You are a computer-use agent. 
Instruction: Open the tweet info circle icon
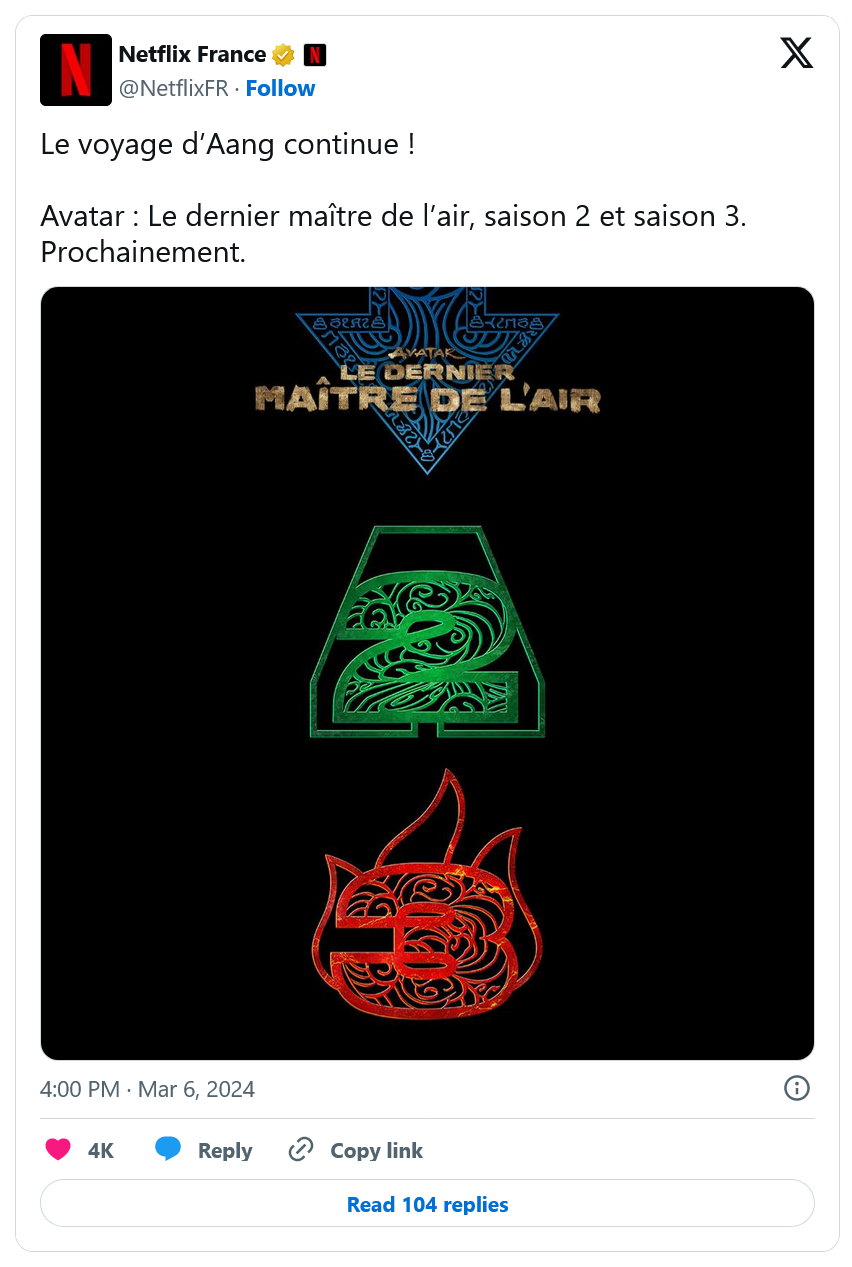(x=797, y=1088)
